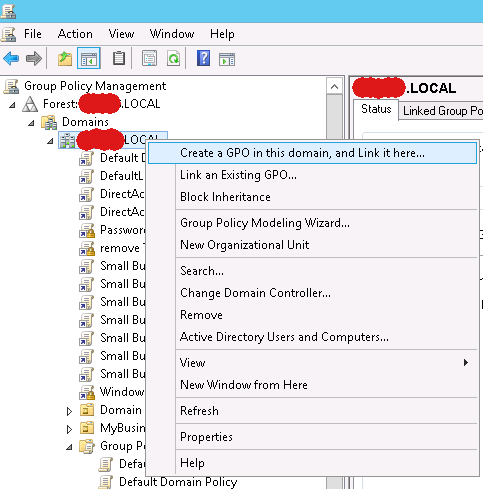
Task: Expand the MyBusiness folder node
Action: (69, 429)
